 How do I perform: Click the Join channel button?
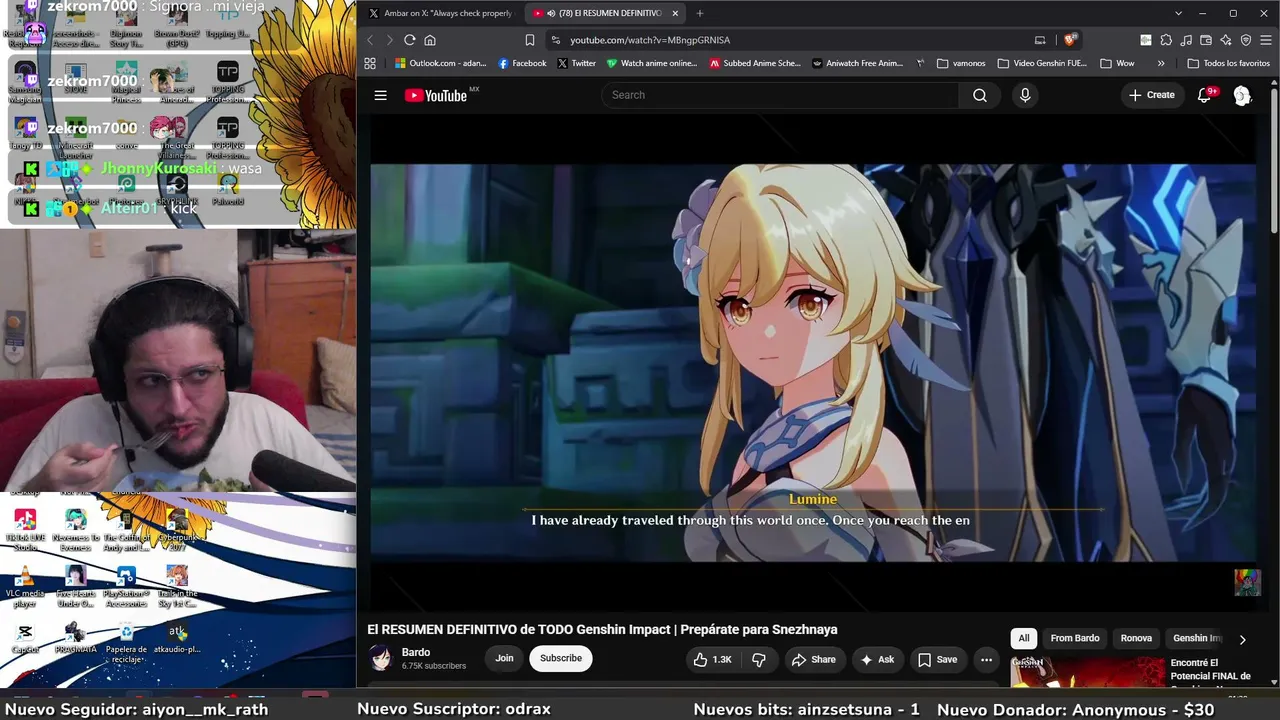pyautogui.click(x=504, y=658)
